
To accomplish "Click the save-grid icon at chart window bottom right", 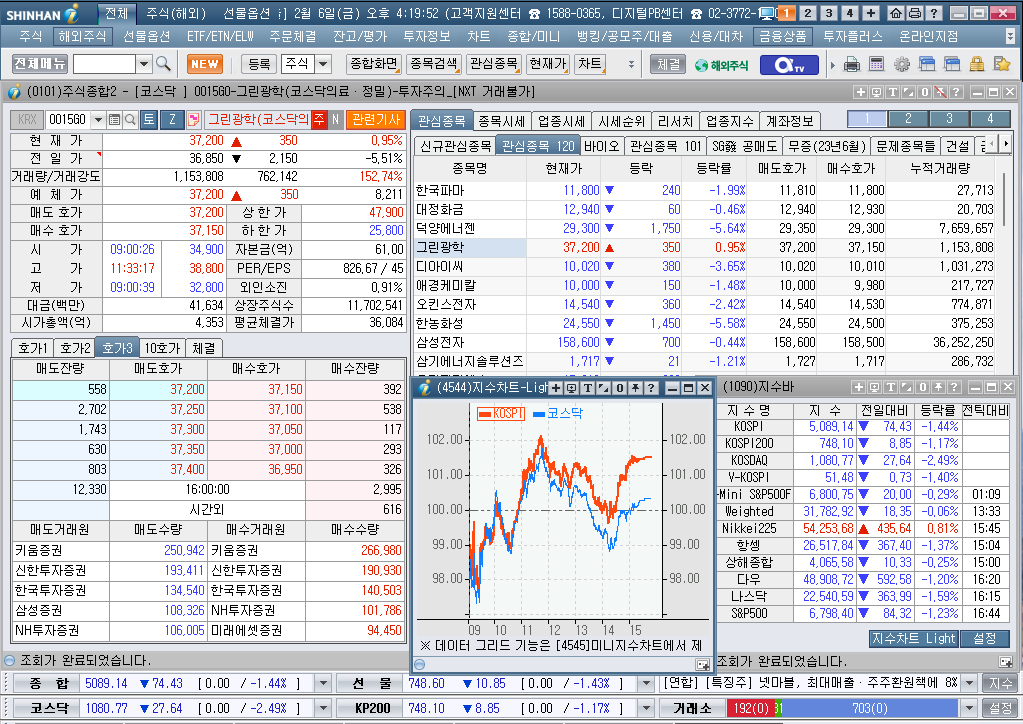I will (702, 665).
